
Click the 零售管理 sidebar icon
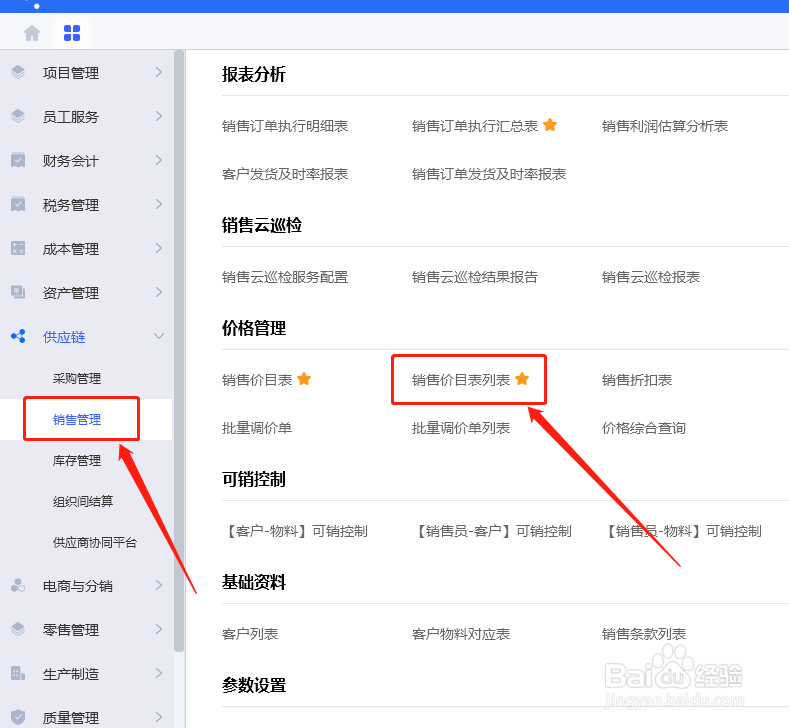point(18,629)
